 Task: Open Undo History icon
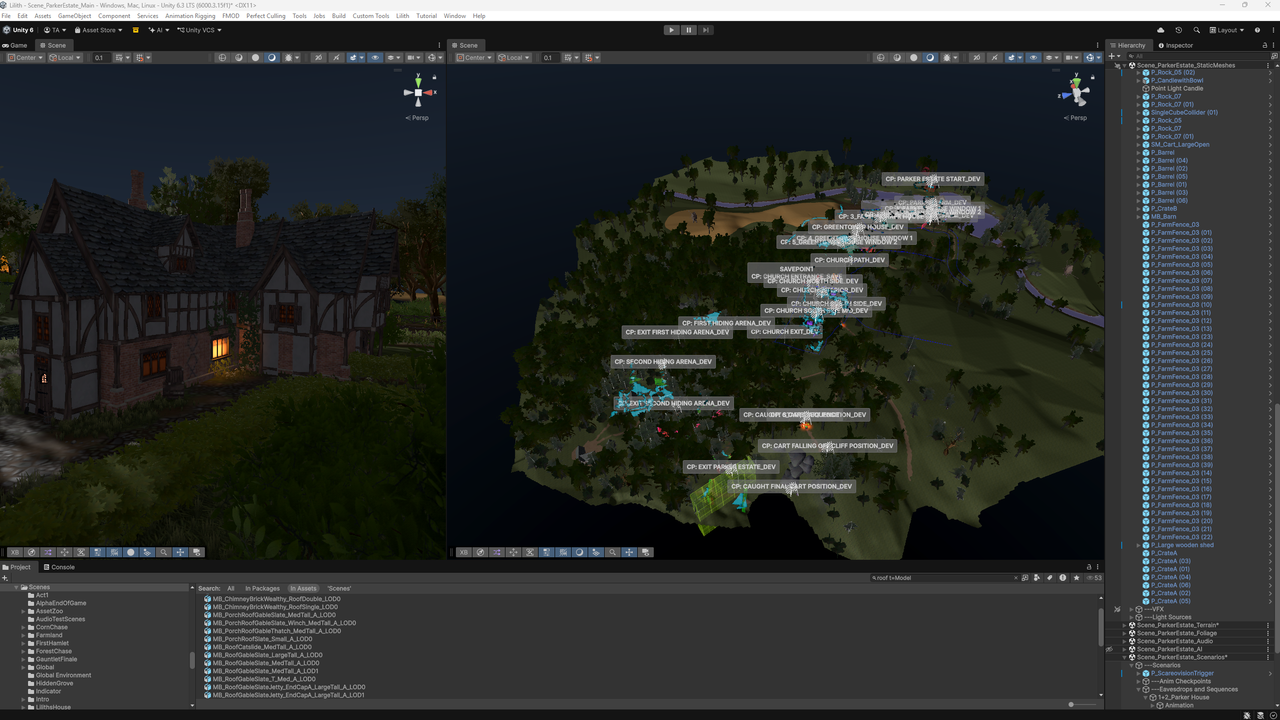tap(1178, 30)
